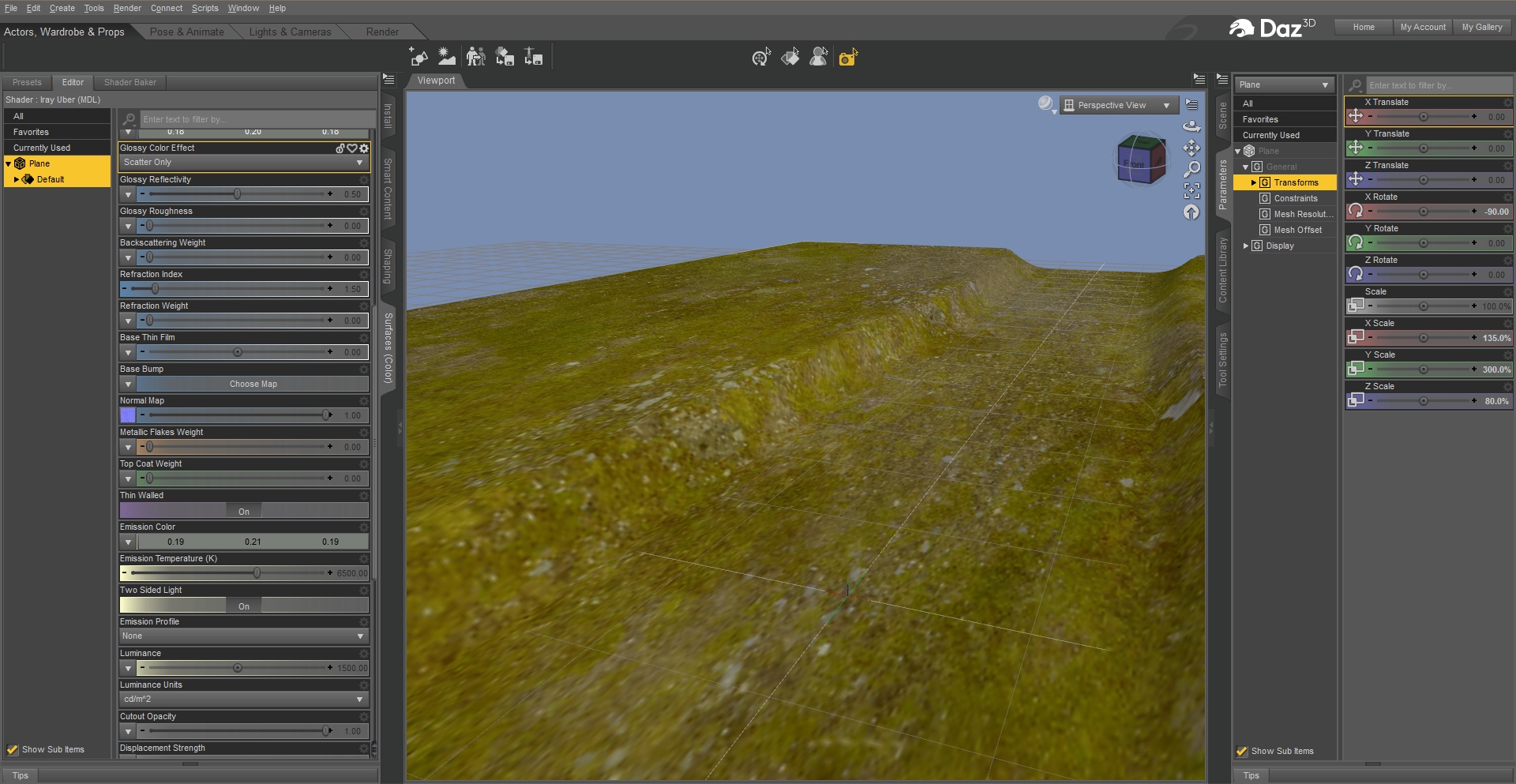This screenshot has height=784, width=1516.
Task: Click the sun and landscape environment icon
Action: [447, 57]
